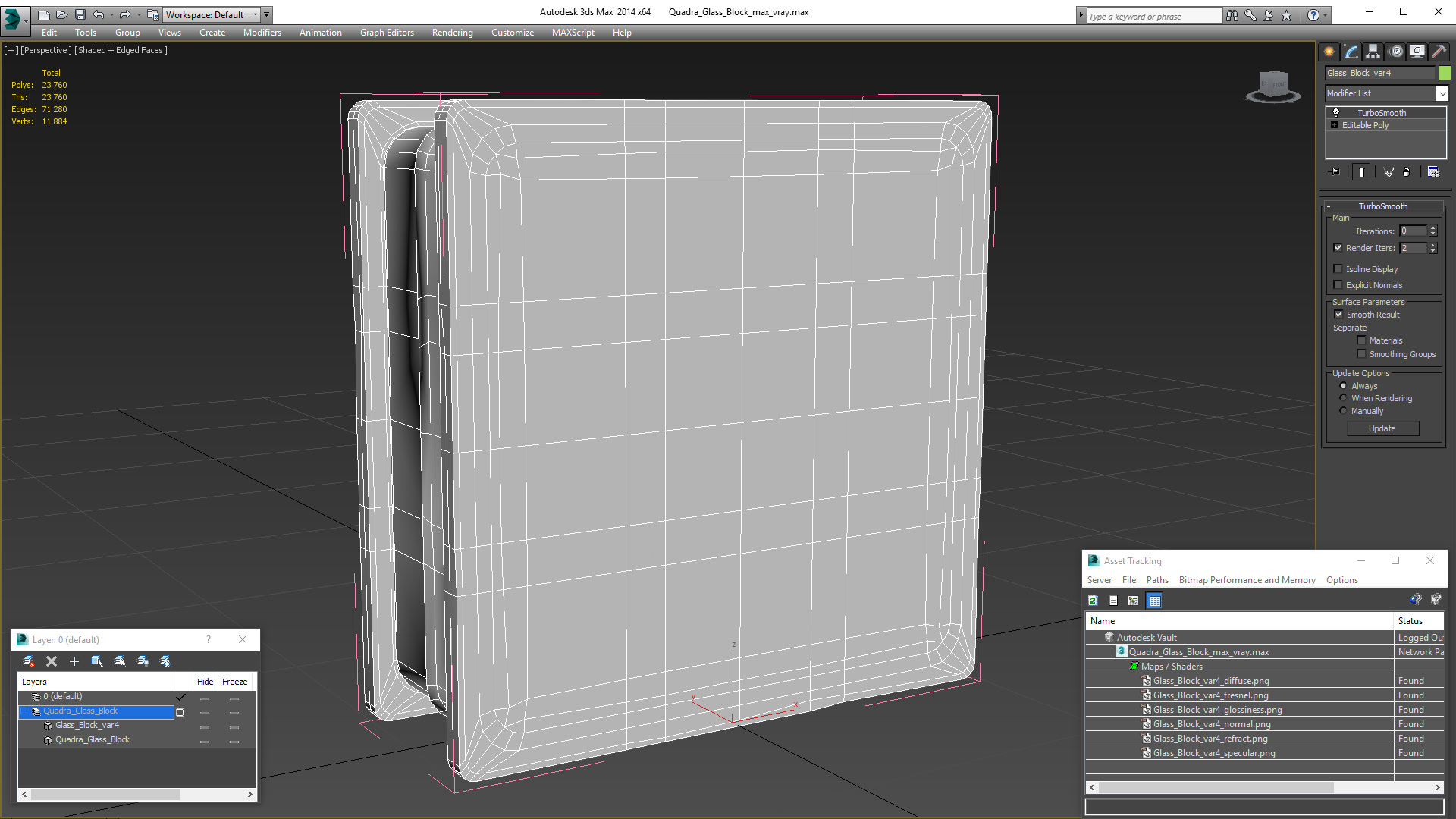The image size is (1456, 819).
Task: Collapse Quadra_Glass_Block layer tree
Action: point(24,711)
